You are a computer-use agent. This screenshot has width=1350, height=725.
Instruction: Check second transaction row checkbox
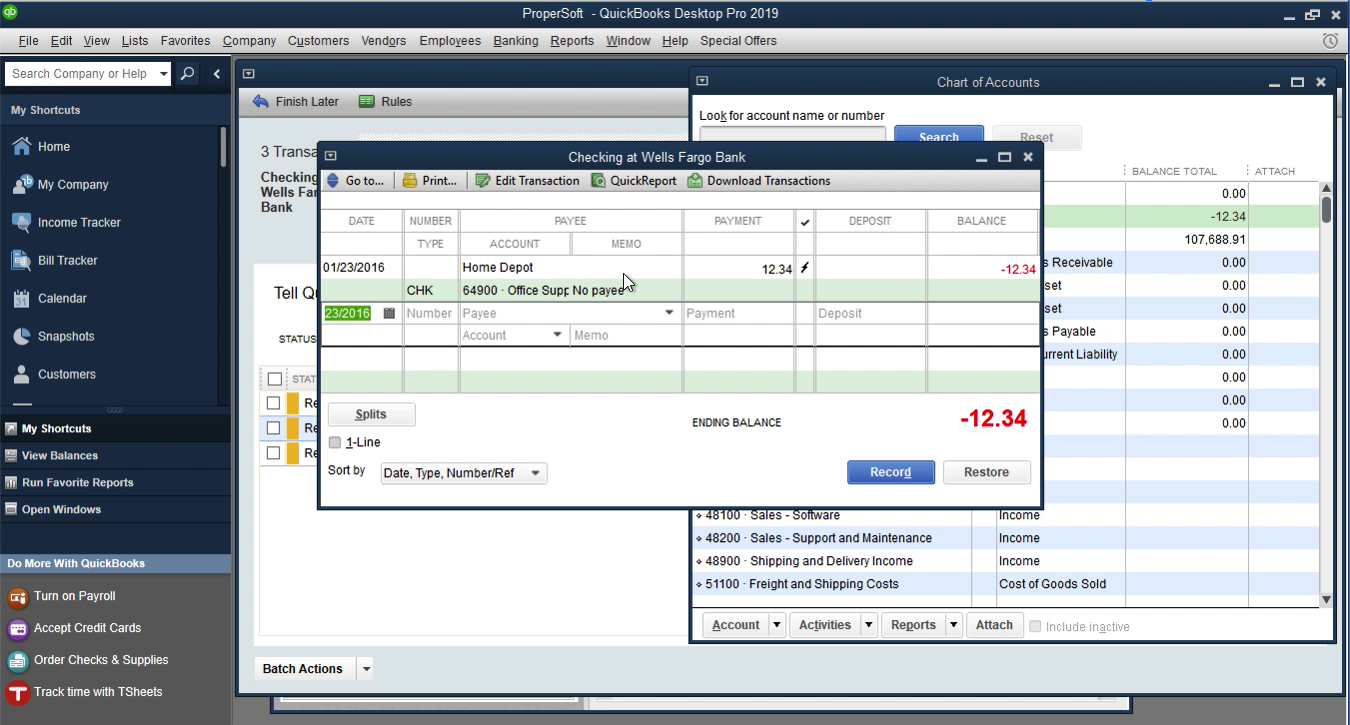point(273,428)
